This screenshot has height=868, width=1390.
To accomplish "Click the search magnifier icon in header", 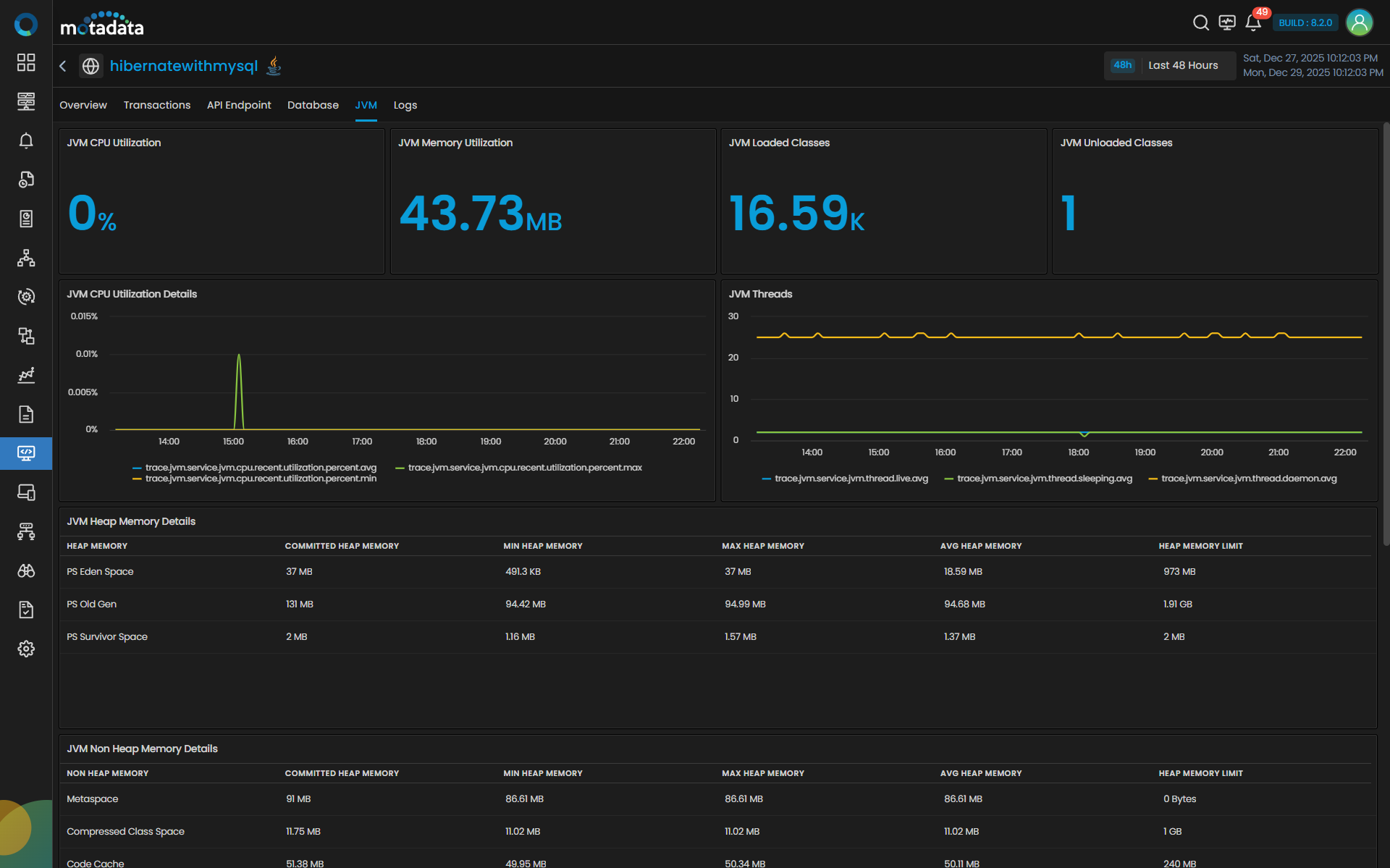I will coord(1200,23).
